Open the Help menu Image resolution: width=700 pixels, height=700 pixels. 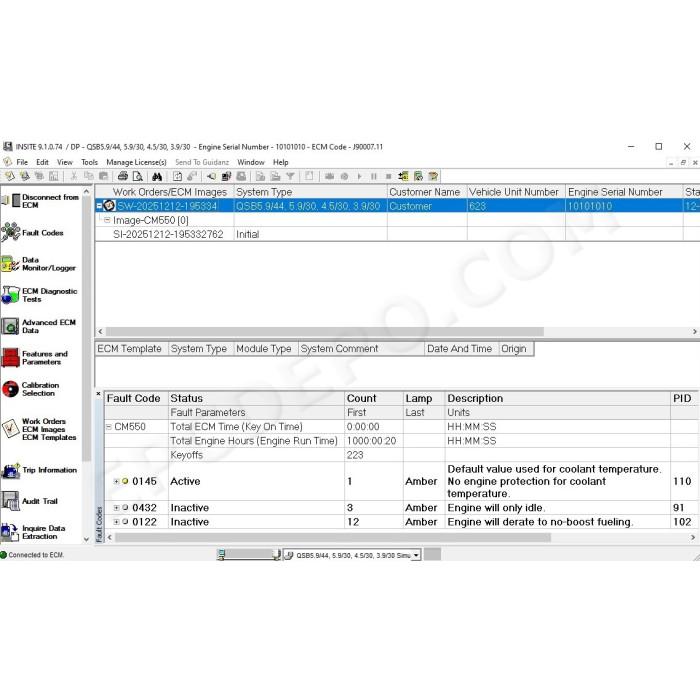pyautogui.click(x=281, y=162)
